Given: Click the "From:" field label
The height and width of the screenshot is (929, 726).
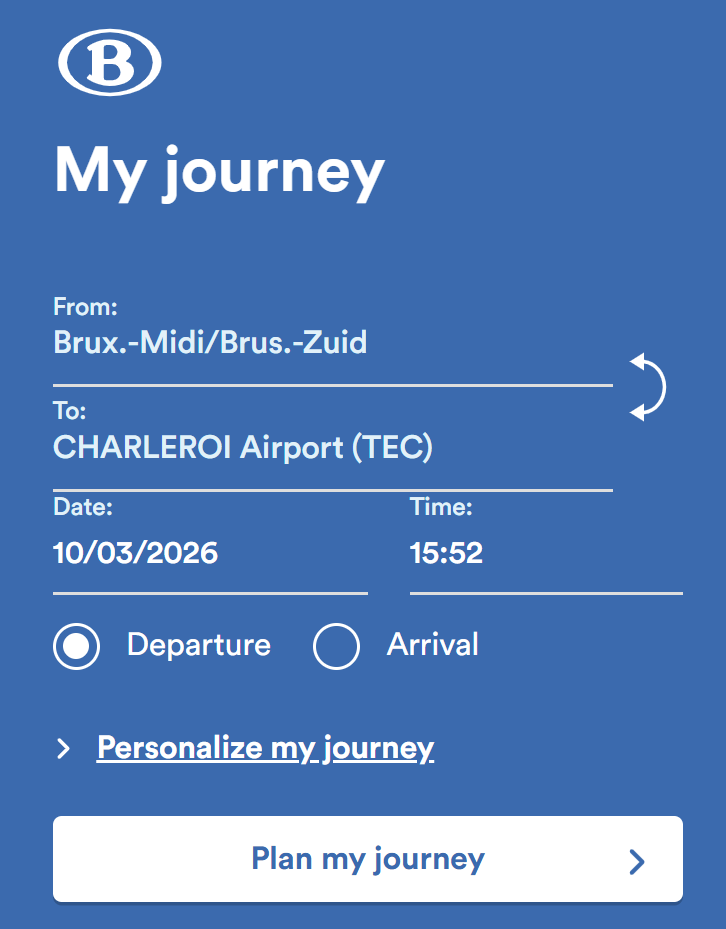Looking at the screenshot, I should point(85,306).
